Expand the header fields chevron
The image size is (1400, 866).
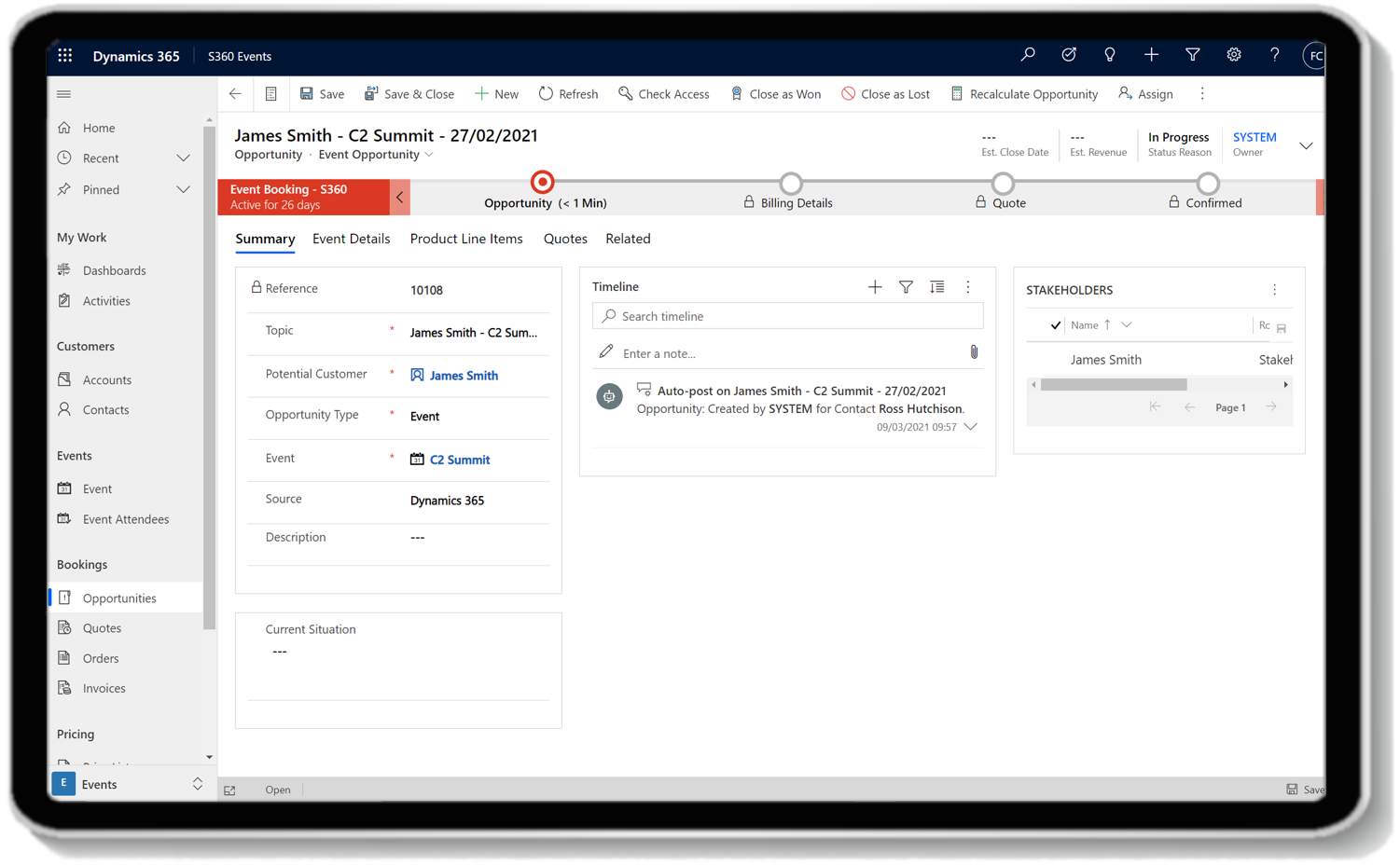(x=1306, y=145)
